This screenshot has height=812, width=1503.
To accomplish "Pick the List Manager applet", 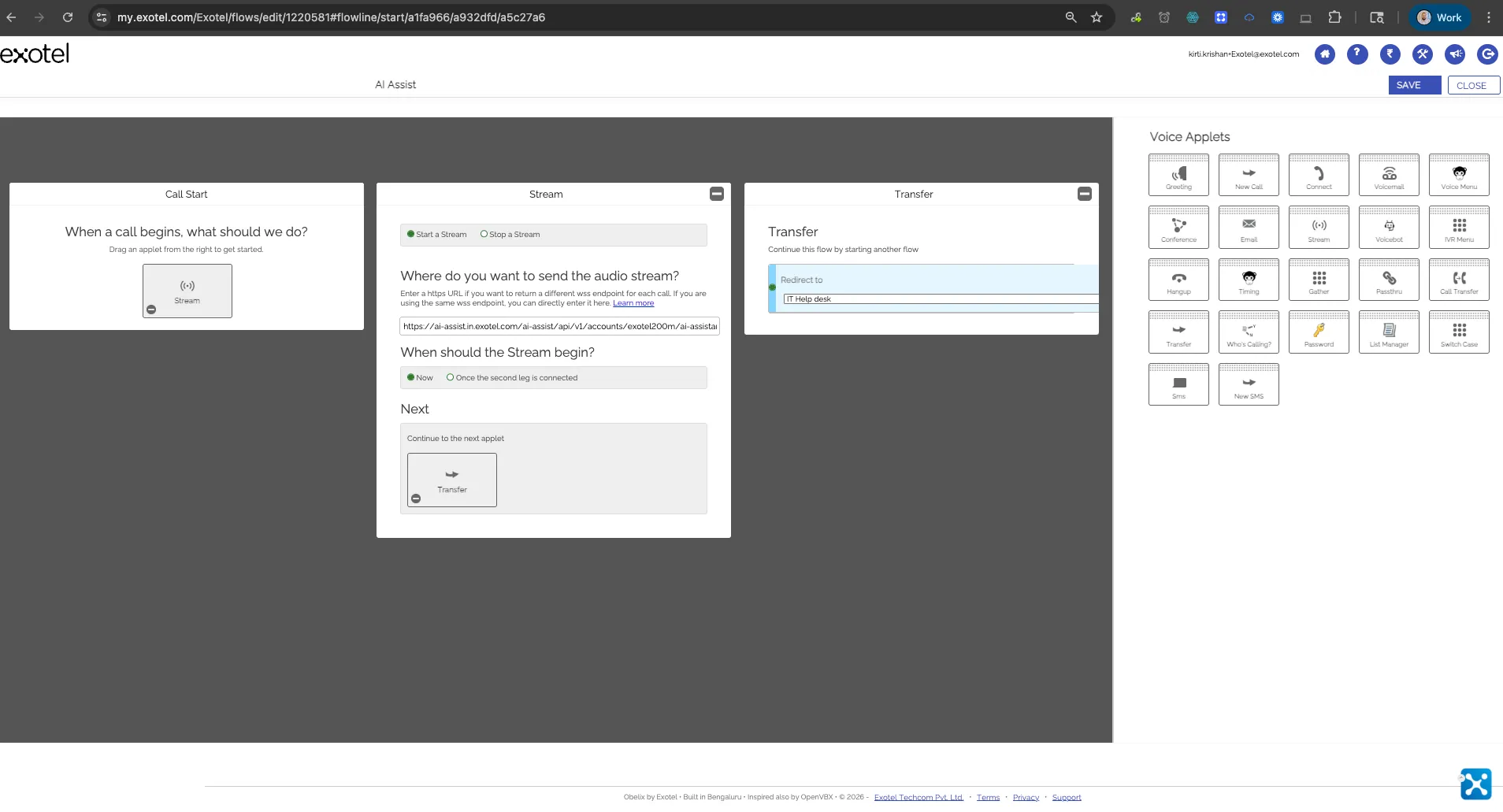I will coord(1389,332).
